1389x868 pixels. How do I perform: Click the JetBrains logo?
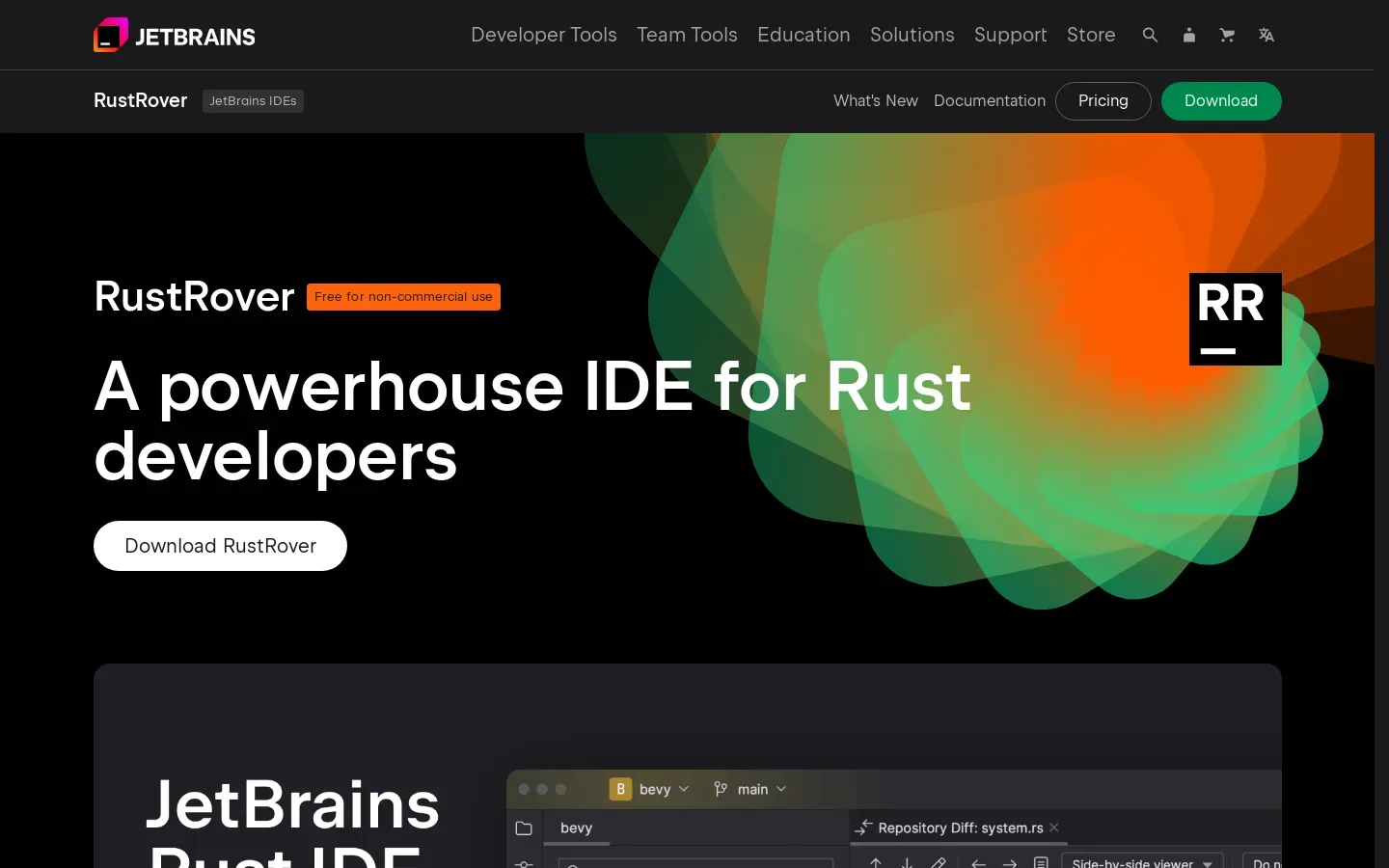click(175, 36)
